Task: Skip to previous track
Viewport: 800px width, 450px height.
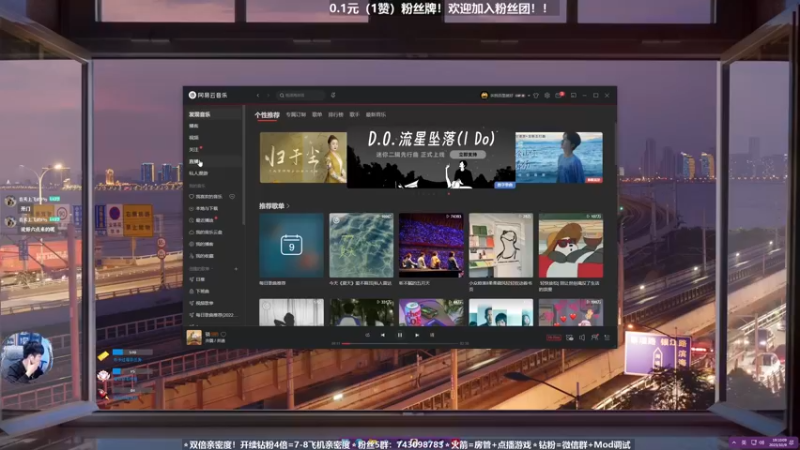Action: click(x=383, y=335)
